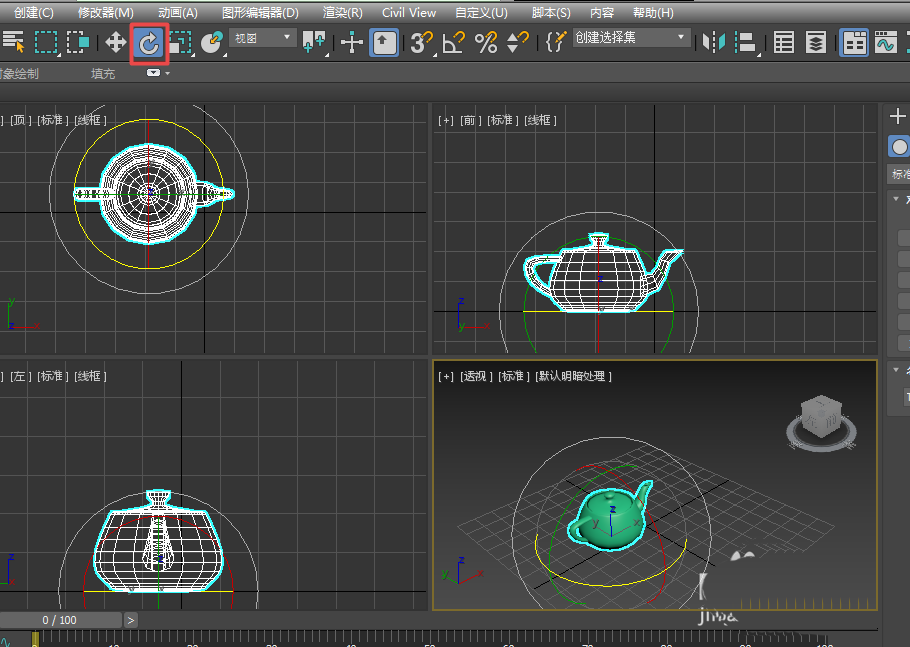Image resolution: width=910 pixels, height=647 pixels.
Task: Activate the Select and Rotate tool
Action: 148,42
